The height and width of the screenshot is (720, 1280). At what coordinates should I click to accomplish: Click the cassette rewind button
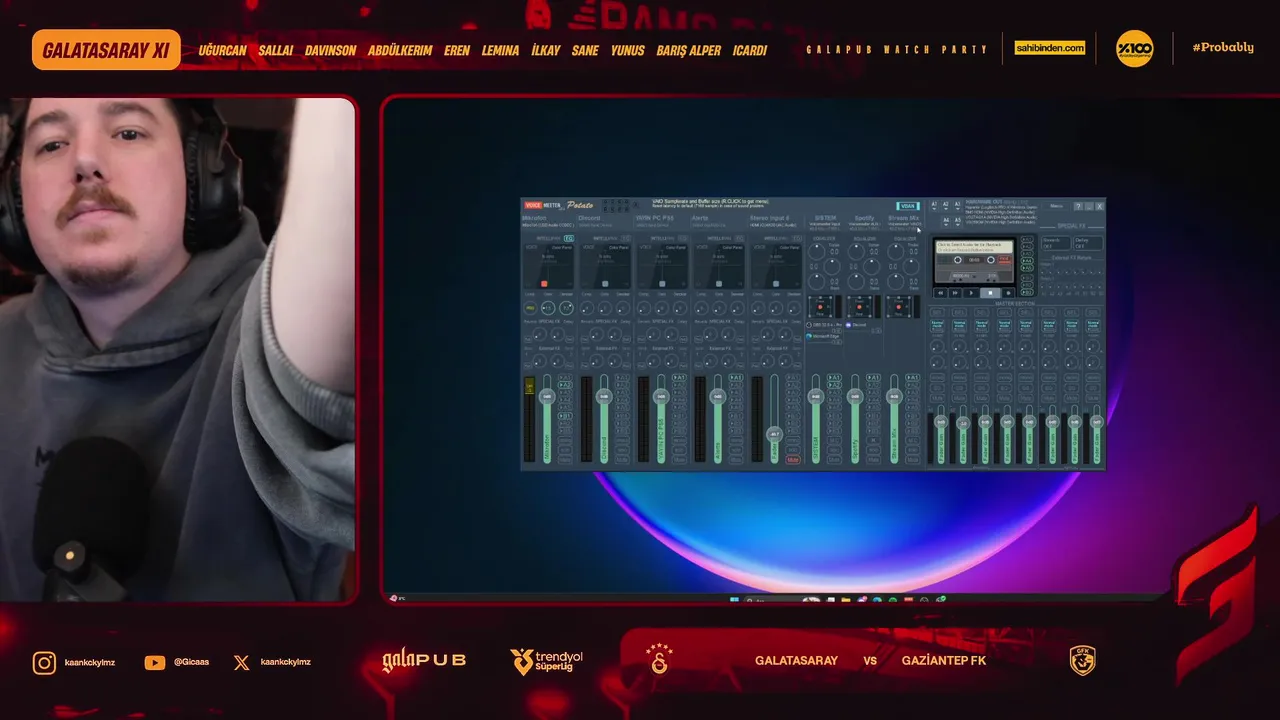(940, 293)
